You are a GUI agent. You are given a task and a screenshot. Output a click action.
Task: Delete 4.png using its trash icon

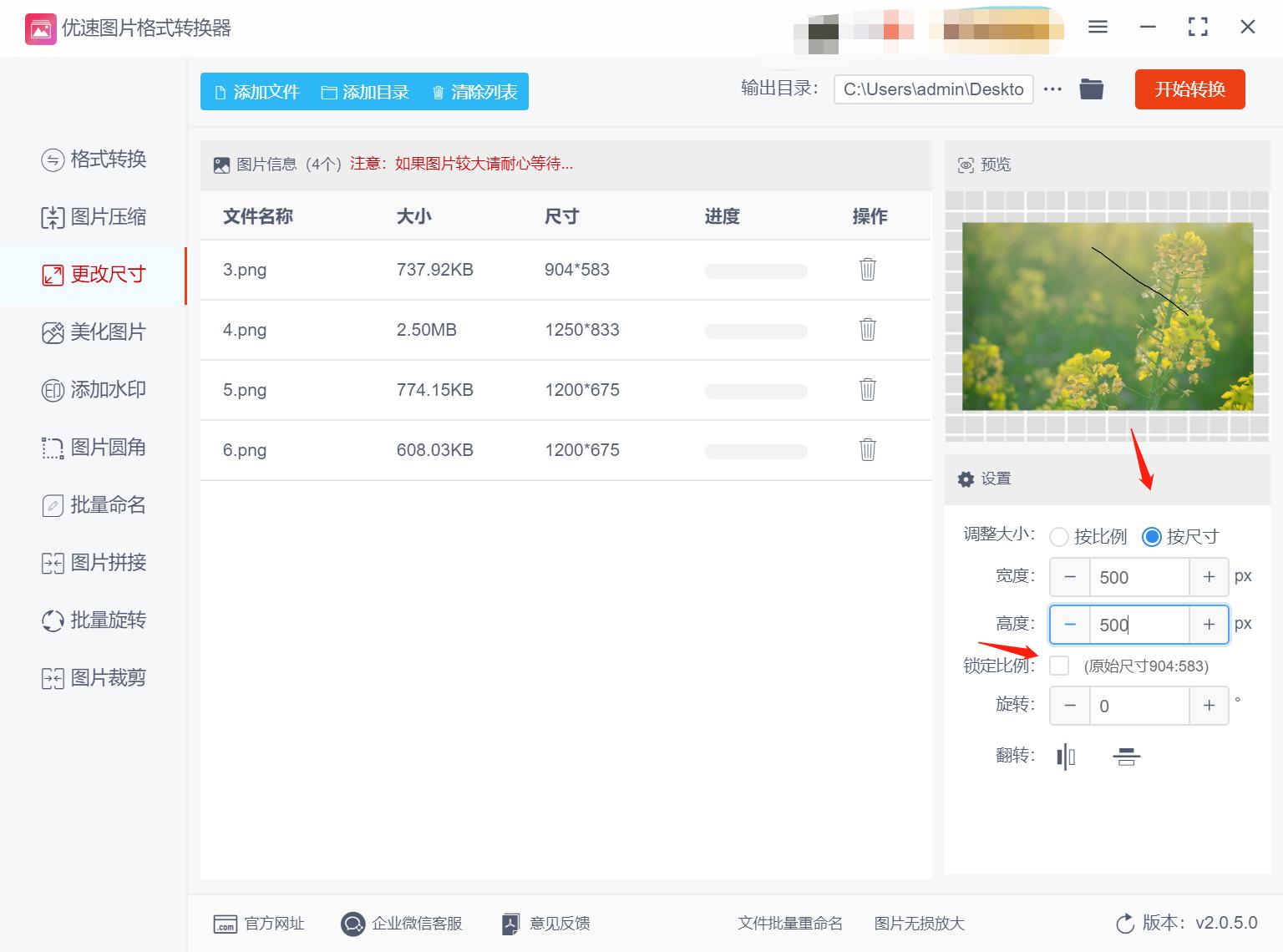(x=867, y=330)
